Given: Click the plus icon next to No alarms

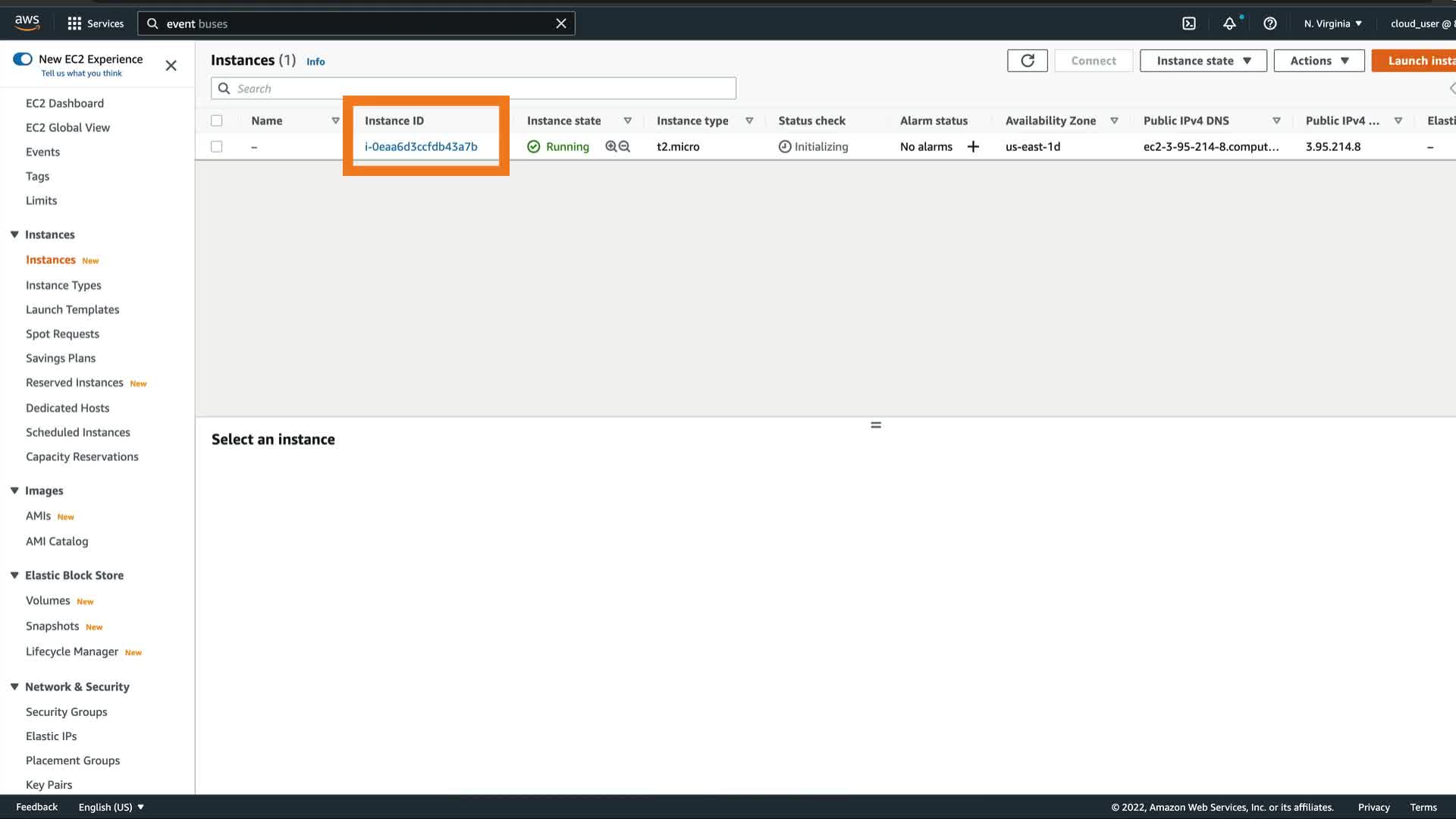Looking at the screenshot, I should [973, 146].
